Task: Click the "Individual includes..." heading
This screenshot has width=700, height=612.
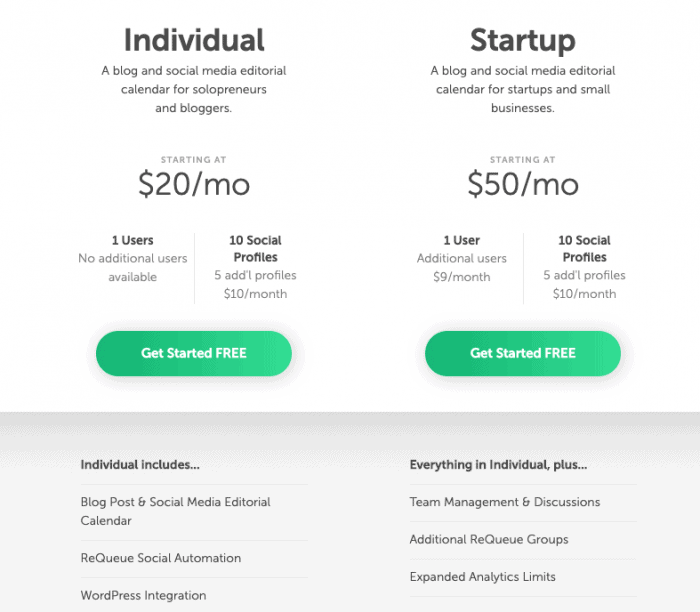Action: click(x=140, y=465)
